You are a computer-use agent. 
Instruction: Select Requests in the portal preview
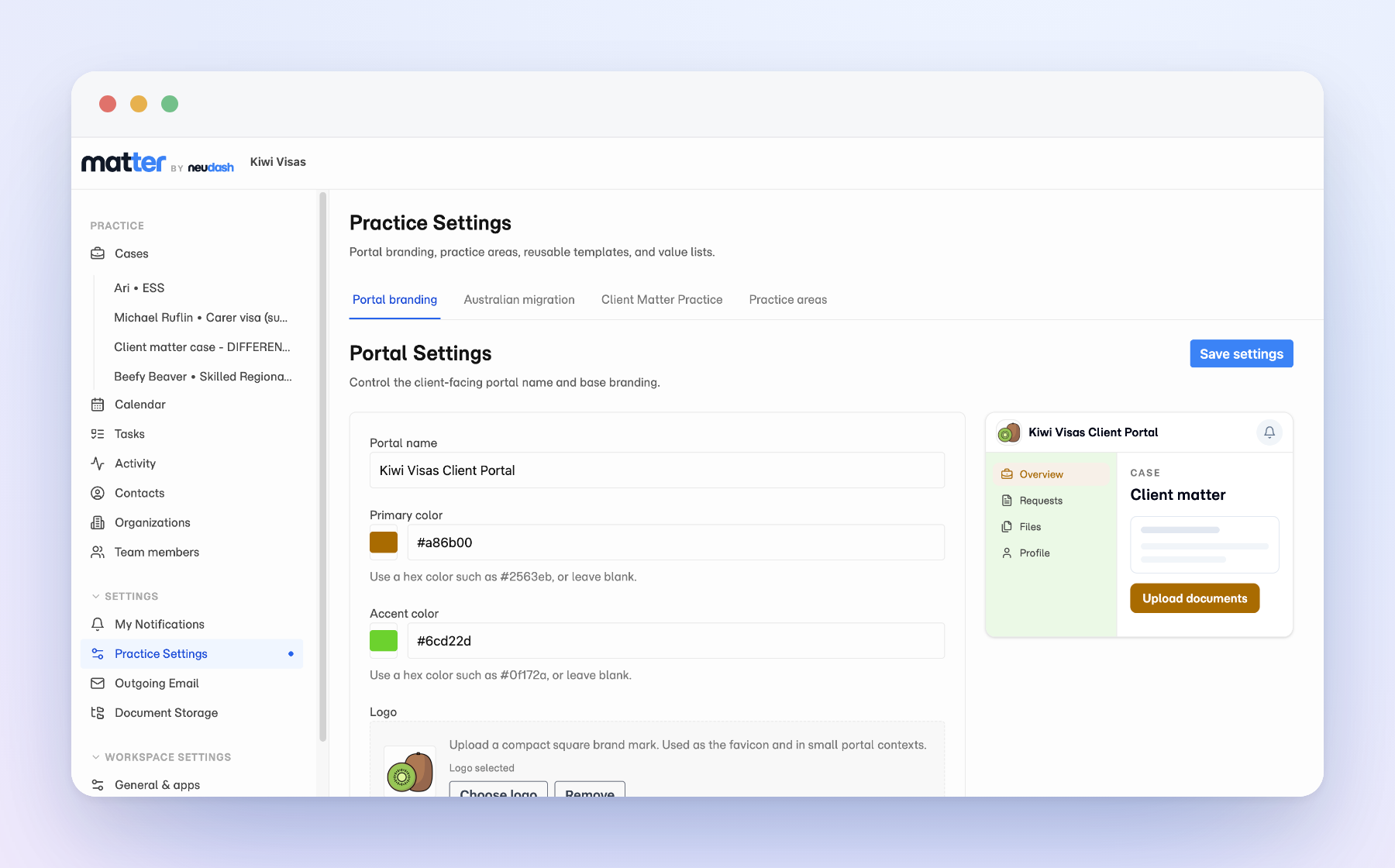[1041, 501]
